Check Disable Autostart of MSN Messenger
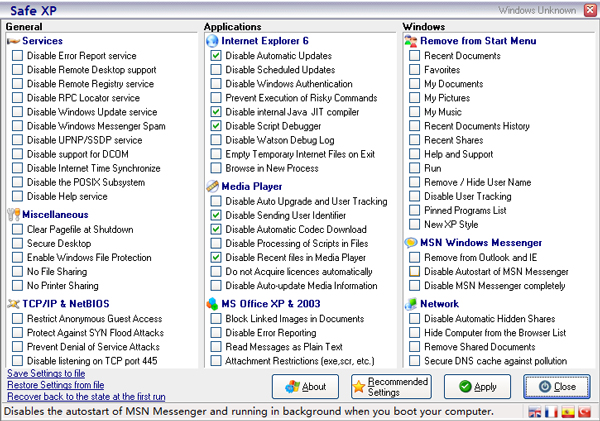 click(414, 272)
